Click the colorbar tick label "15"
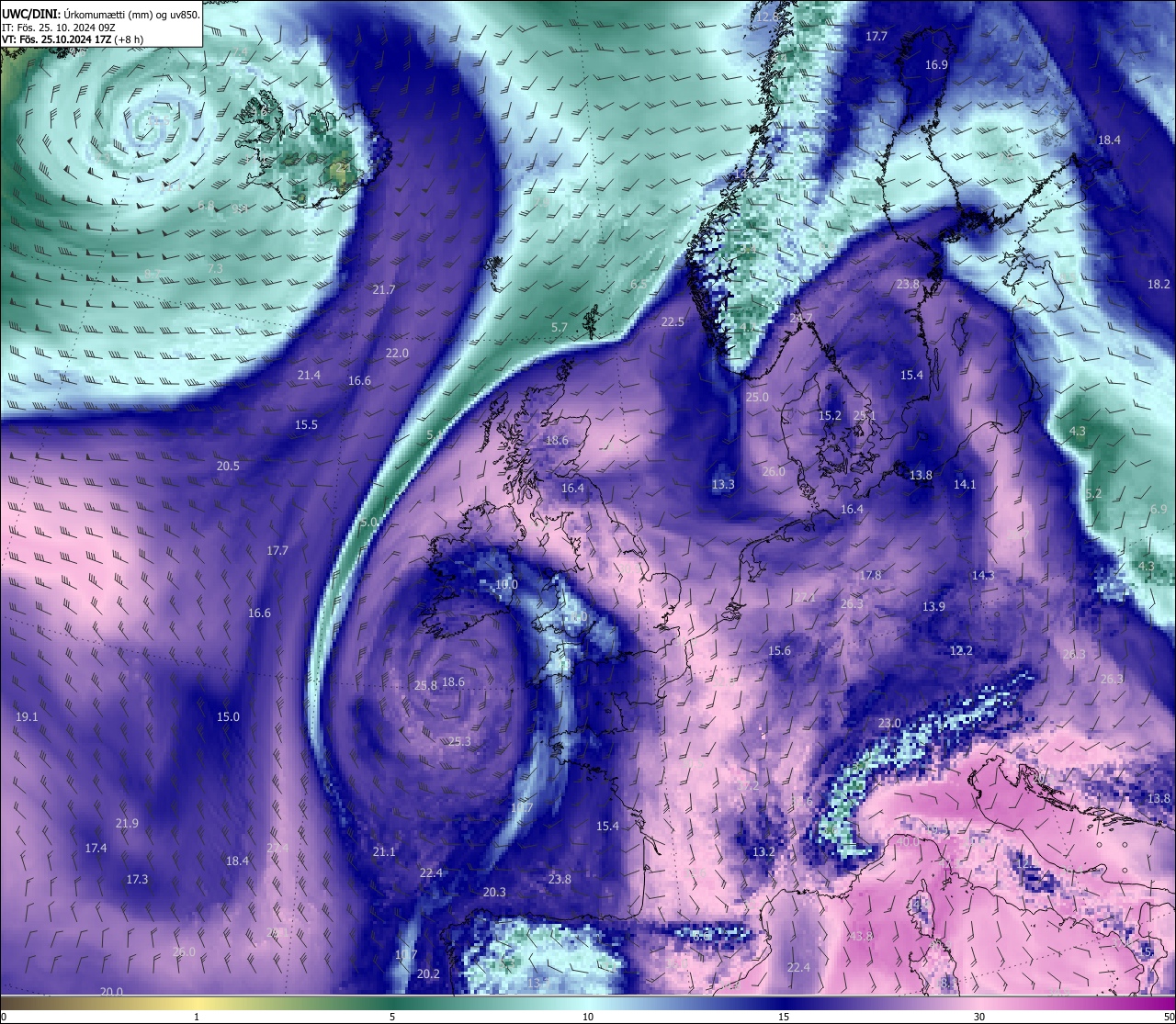 (x=784, y=1017)
